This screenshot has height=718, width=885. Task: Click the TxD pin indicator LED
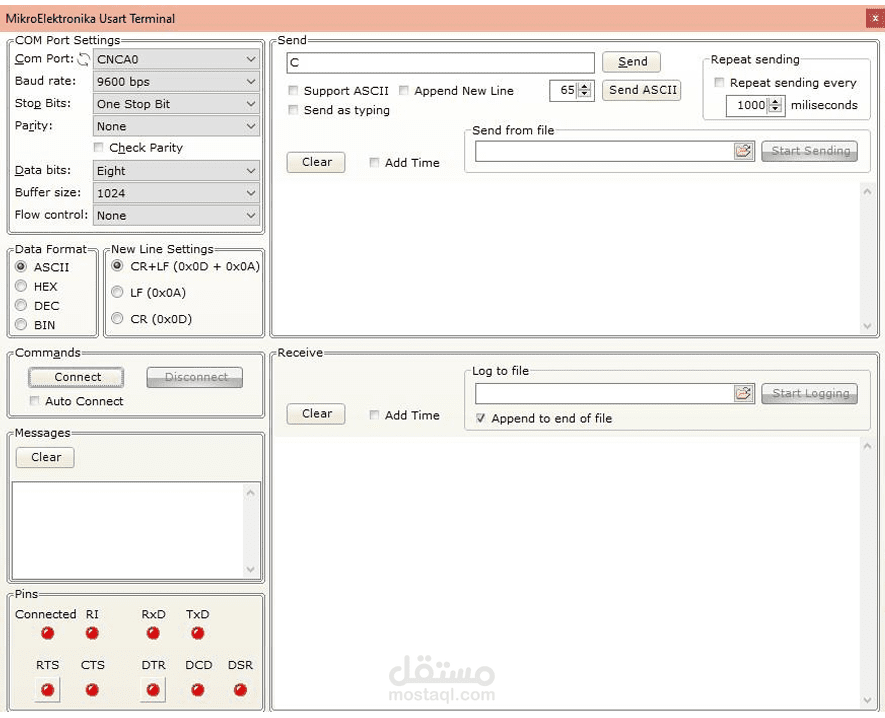pos(198,633)
